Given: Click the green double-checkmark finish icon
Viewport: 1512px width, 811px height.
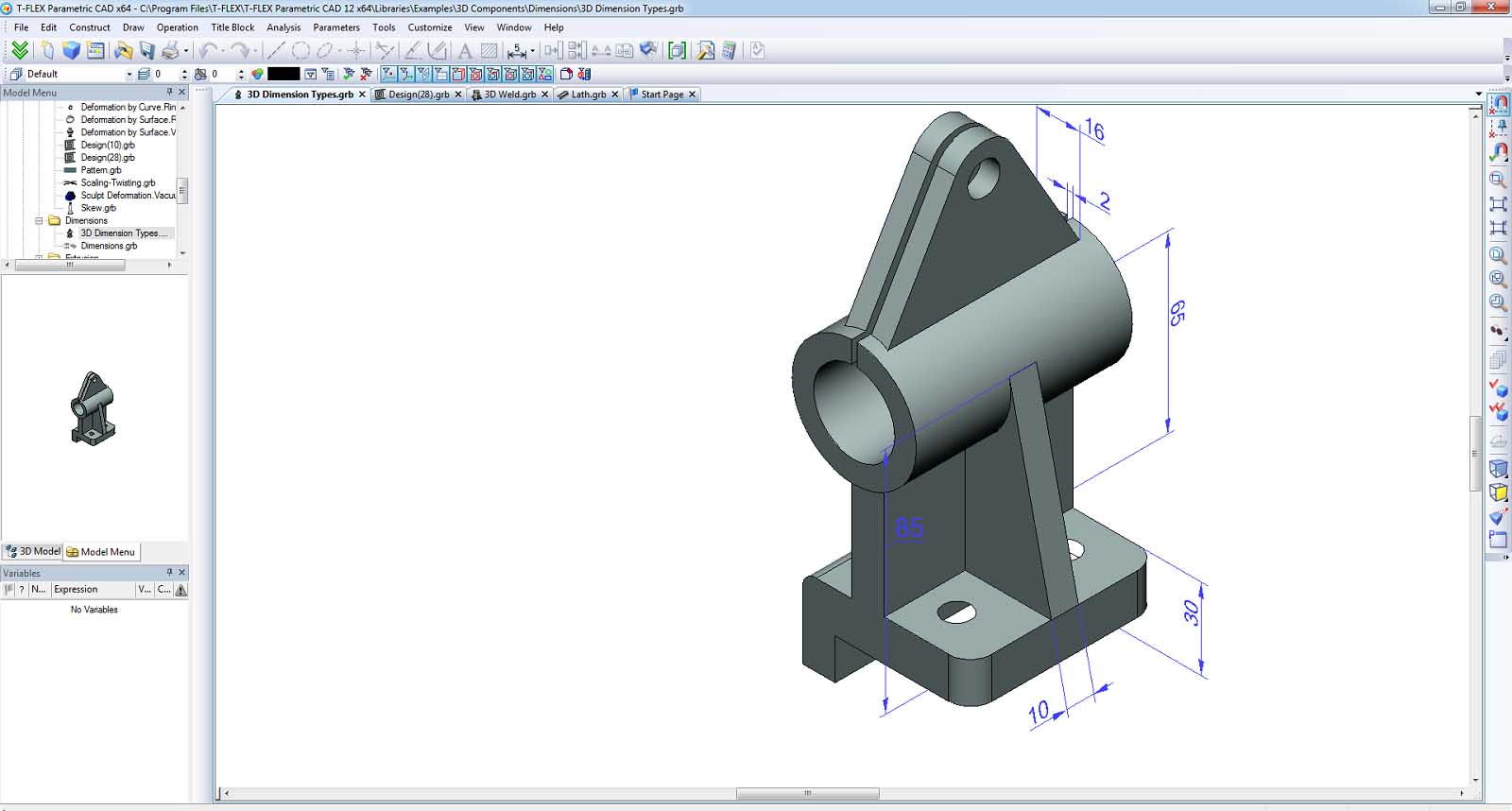Looking at the screenshot, I should click(x=20, y=50).
